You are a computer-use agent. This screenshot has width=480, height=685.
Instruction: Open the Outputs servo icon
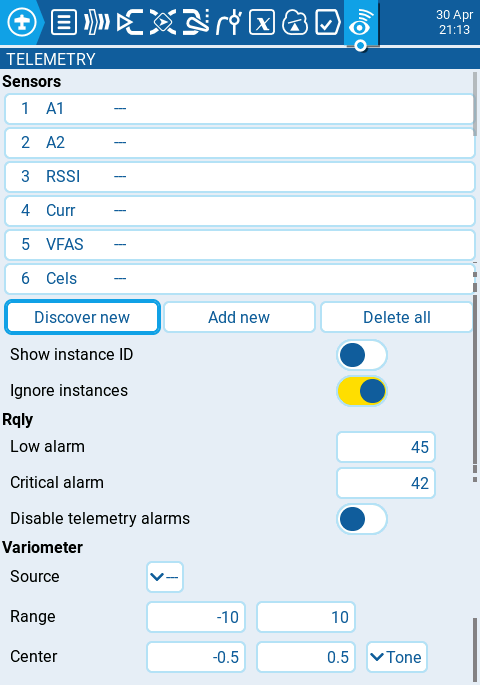tap(196, 22)
